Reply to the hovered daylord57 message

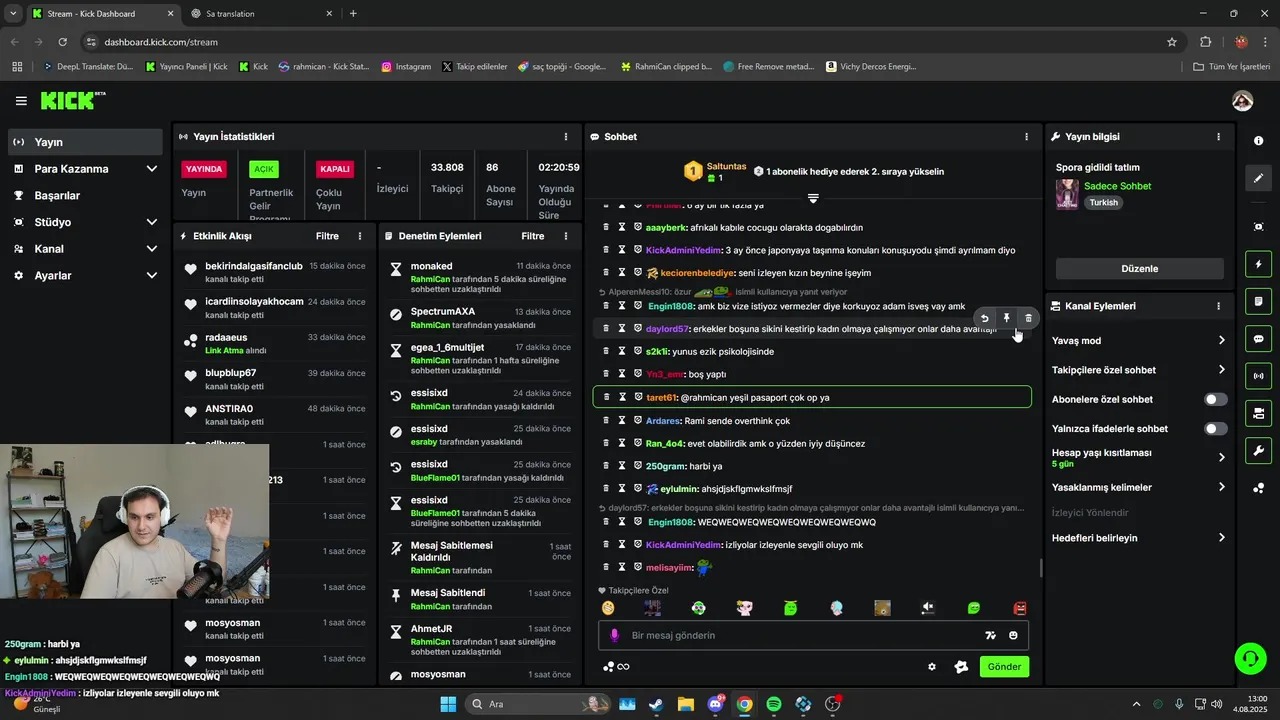tap(984, 318)
